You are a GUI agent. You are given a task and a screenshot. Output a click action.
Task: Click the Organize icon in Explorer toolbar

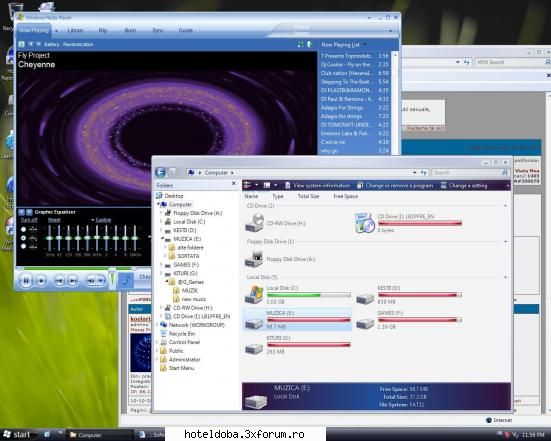tap(248, 185)
